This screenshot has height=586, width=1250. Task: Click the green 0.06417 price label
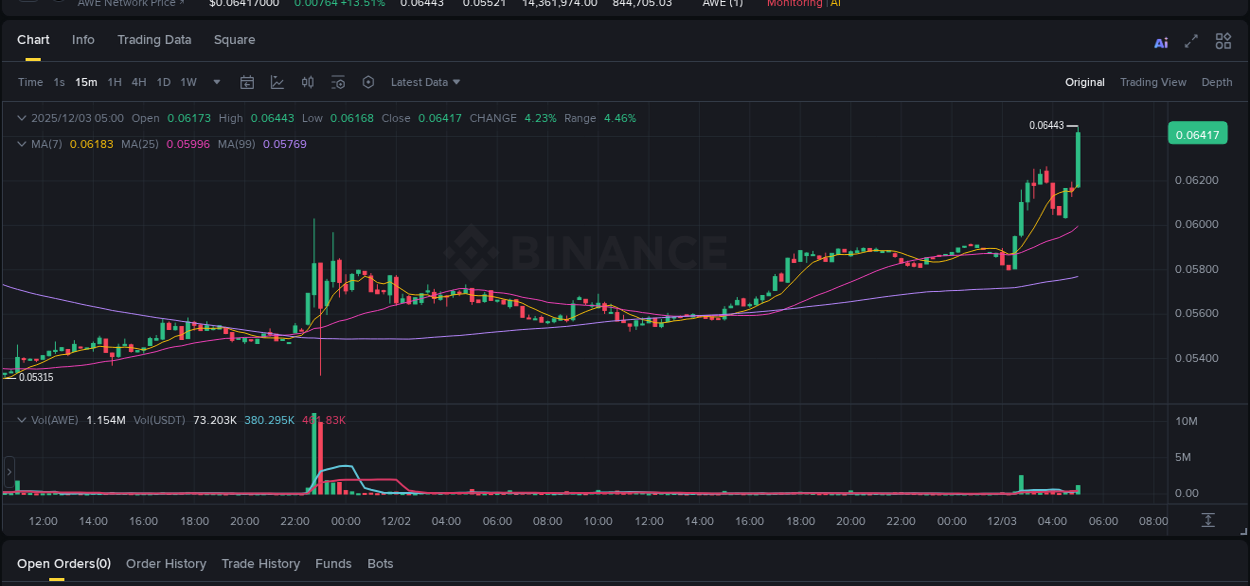point(1197,132)
